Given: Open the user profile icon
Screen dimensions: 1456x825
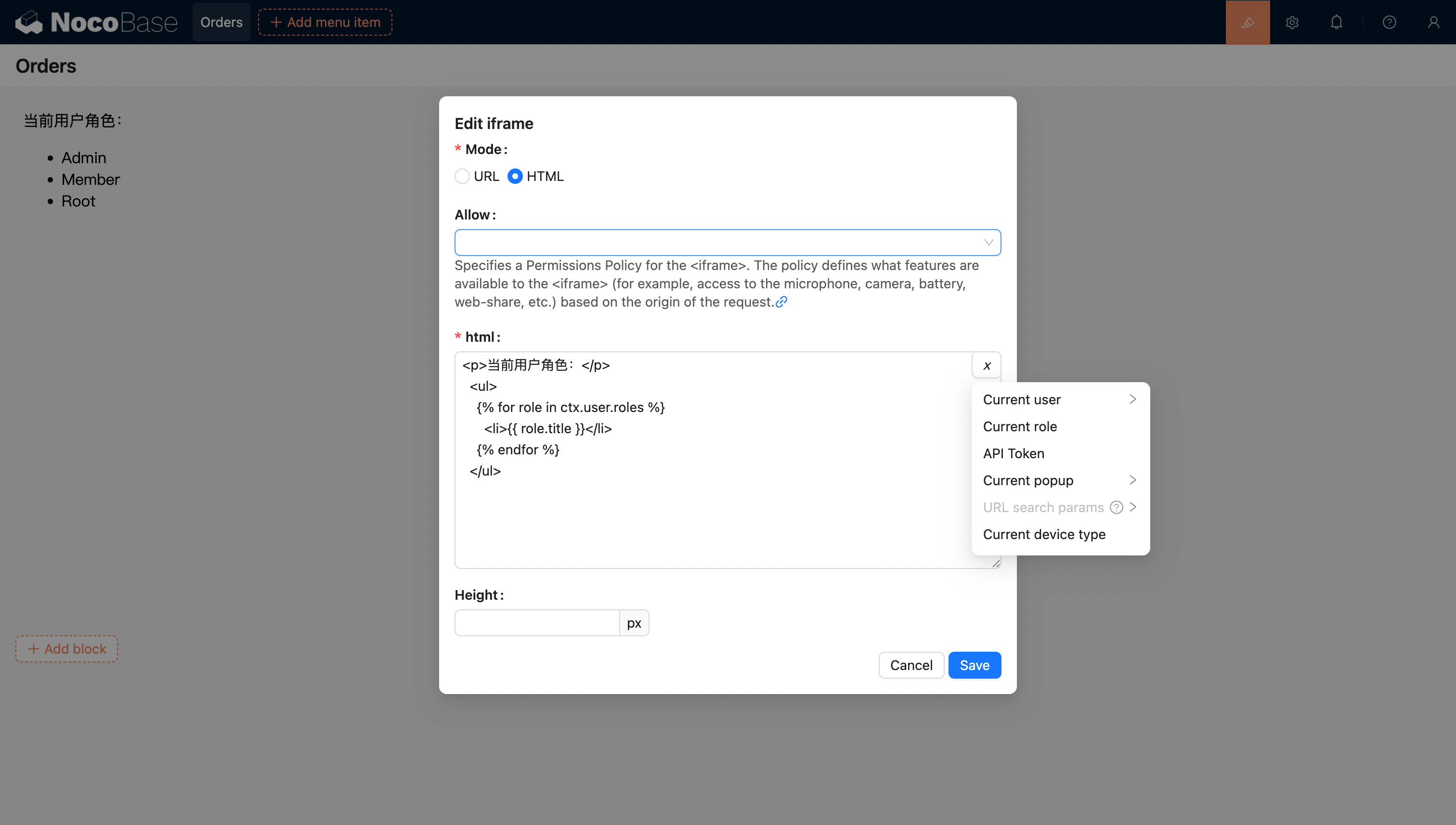Looking at the screenshot, I should [1433, 22].
